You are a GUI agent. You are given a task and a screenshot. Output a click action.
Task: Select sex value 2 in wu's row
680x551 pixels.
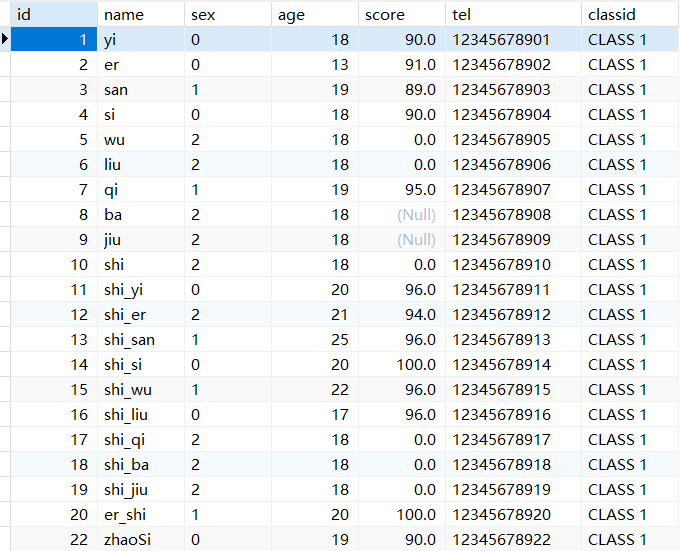[228, 140]
